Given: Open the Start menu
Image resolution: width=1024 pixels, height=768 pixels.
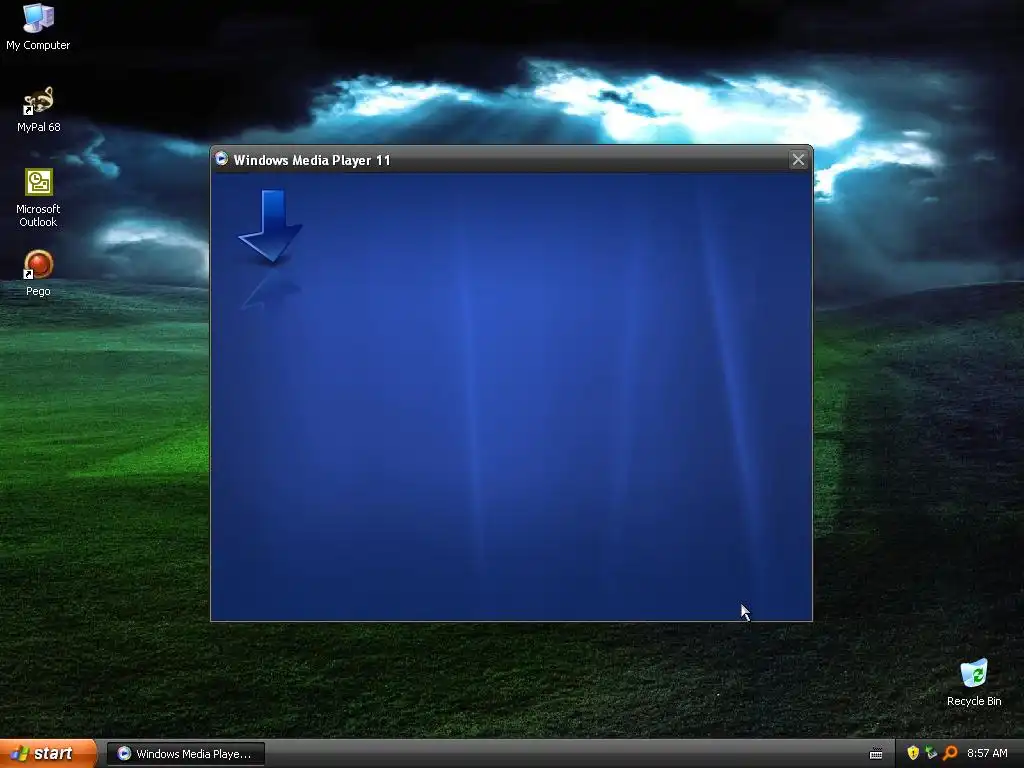Looking at the screenshot, I should [48, 754].
